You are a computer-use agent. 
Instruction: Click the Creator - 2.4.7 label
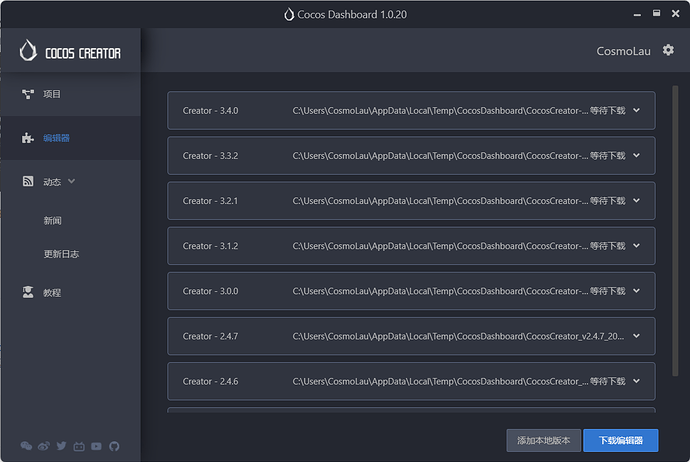point(210,336)
